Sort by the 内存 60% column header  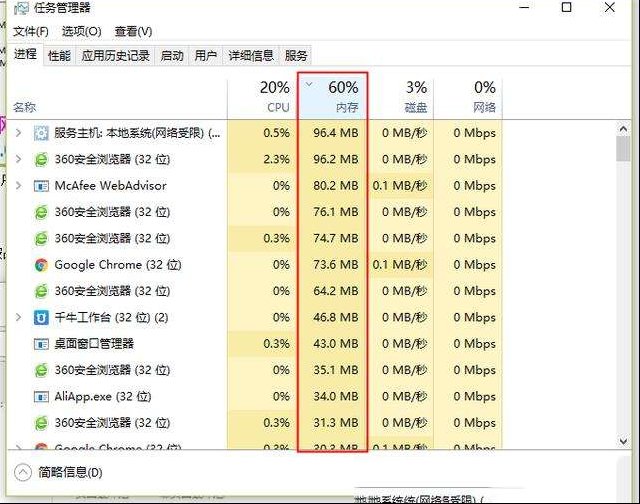point(332,96)
